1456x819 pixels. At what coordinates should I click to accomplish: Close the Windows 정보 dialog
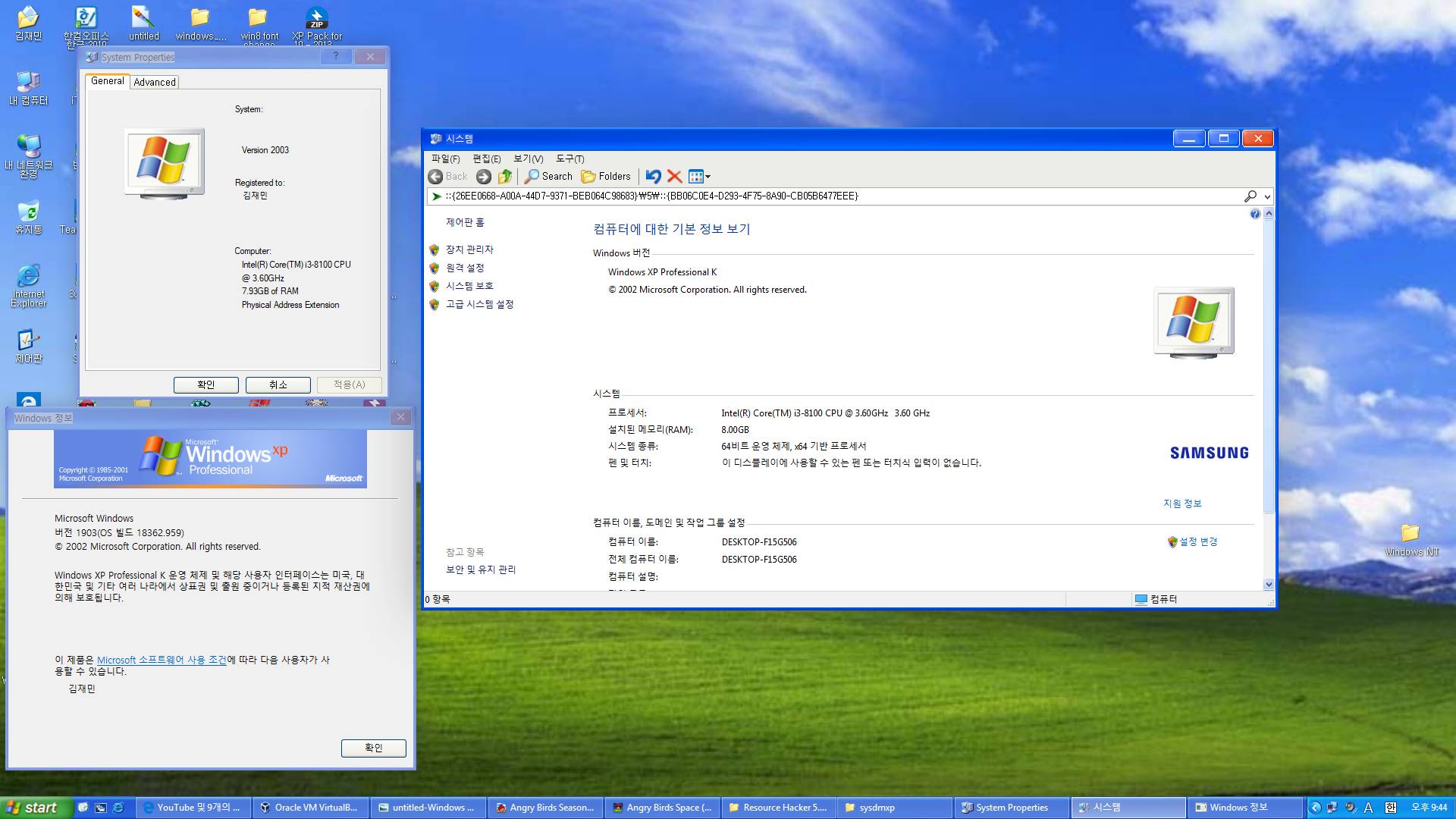click(401, 417)
